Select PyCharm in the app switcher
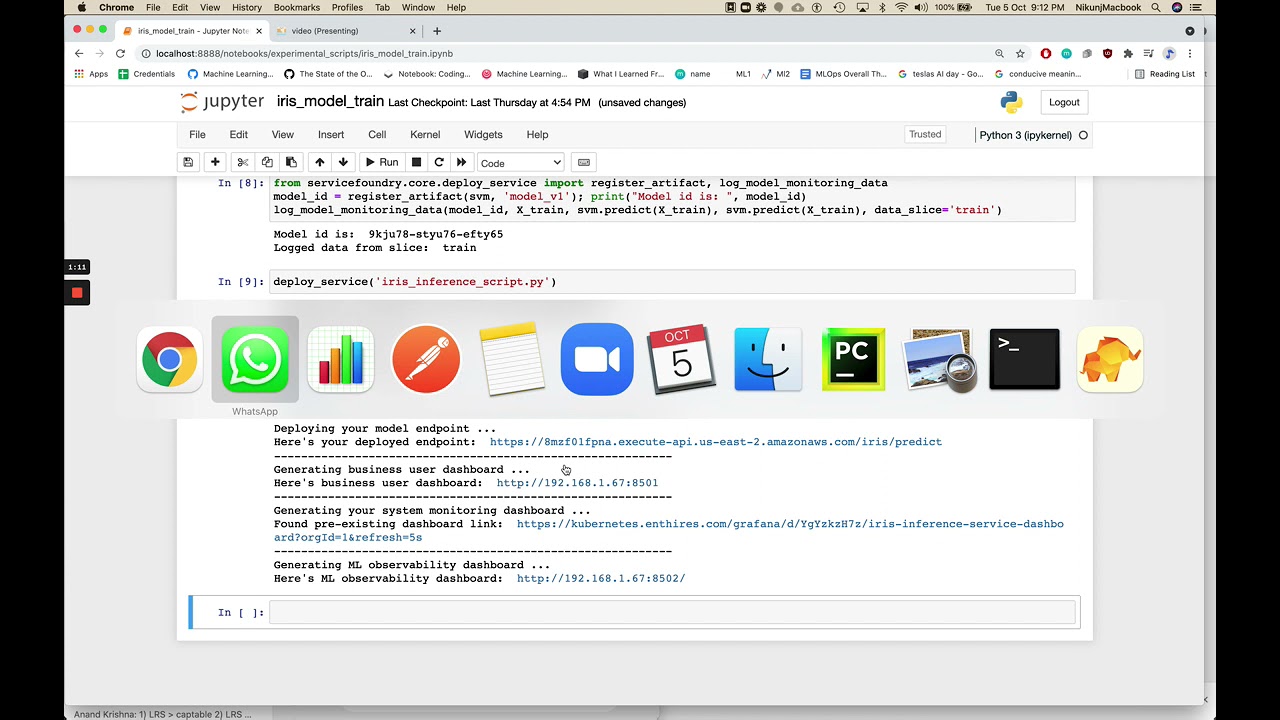This screenshot has height=720, width=1280. click(853, 360)
